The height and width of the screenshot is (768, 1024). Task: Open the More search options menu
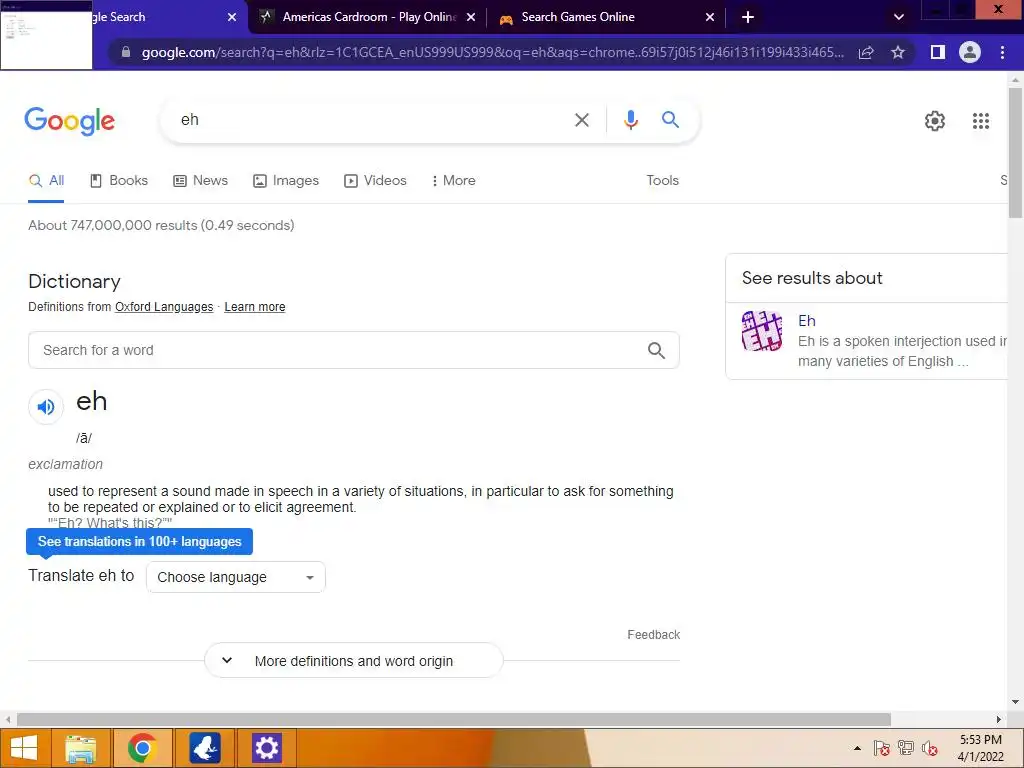453,181
